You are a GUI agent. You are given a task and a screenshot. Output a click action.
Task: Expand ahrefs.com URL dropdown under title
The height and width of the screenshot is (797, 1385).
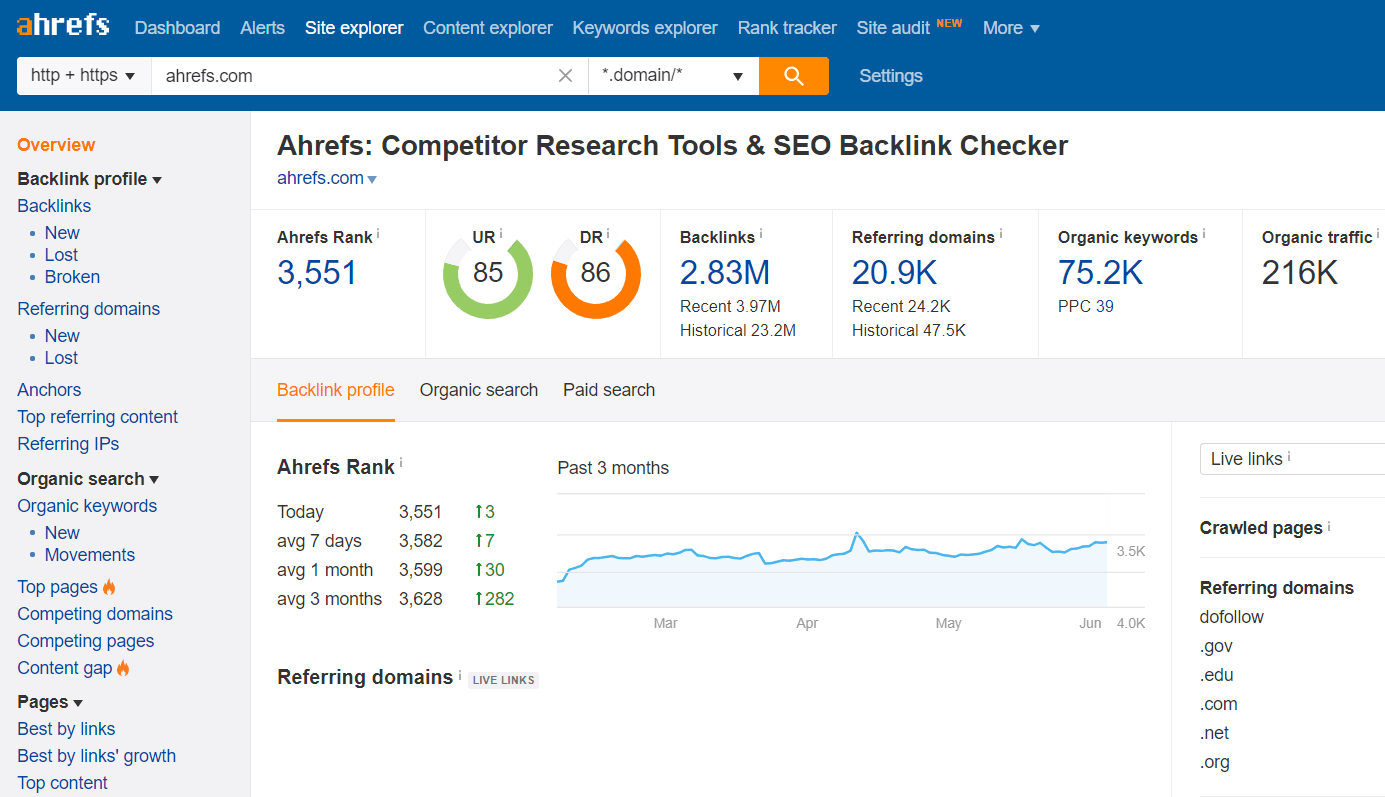pos(372,179)
